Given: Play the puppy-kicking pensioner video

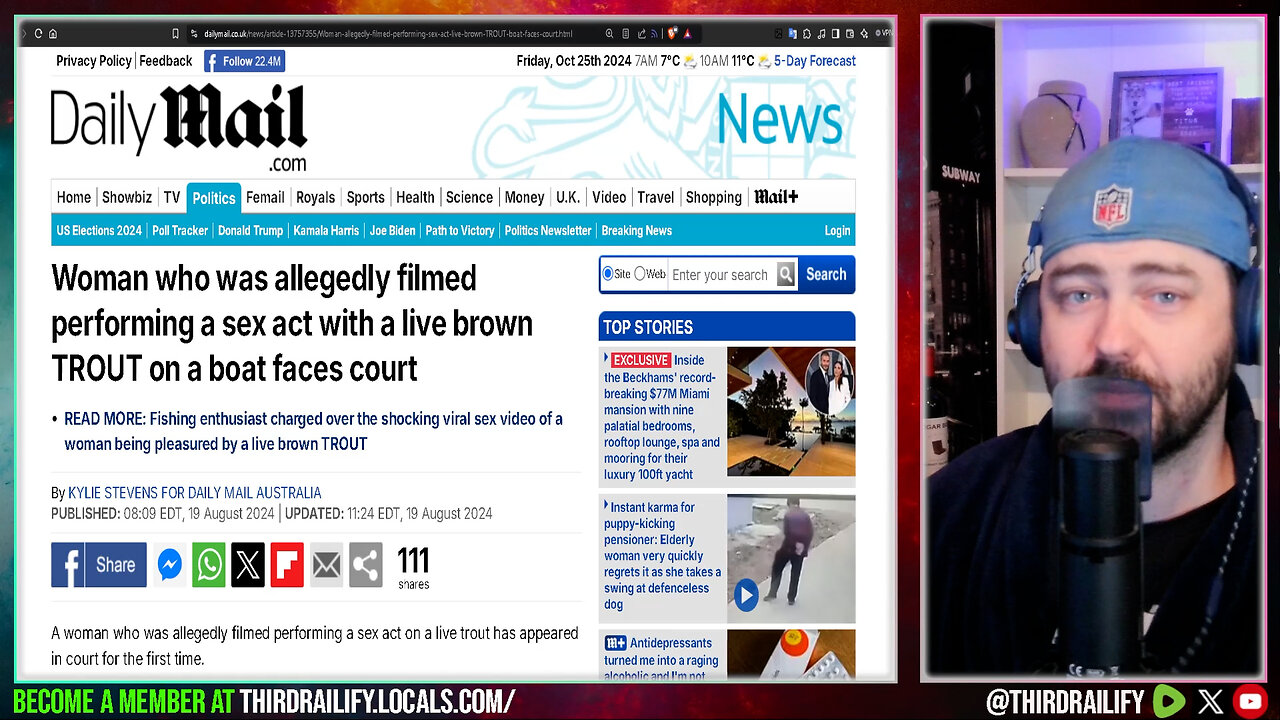Looking at the screenshot, I should (746, 596).
